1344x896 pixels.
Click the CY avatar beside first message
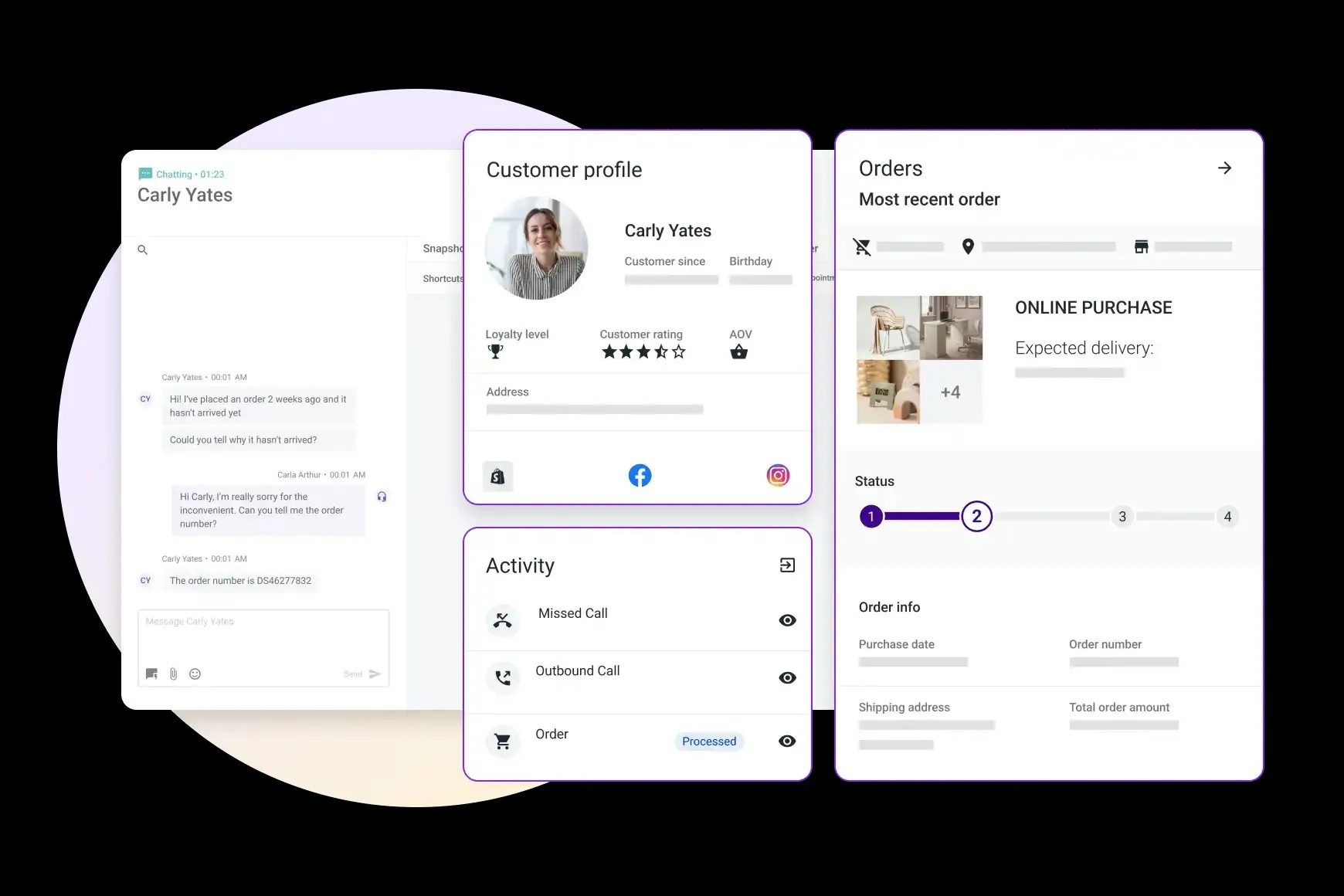pyautogui.click(x=145, y=399)
